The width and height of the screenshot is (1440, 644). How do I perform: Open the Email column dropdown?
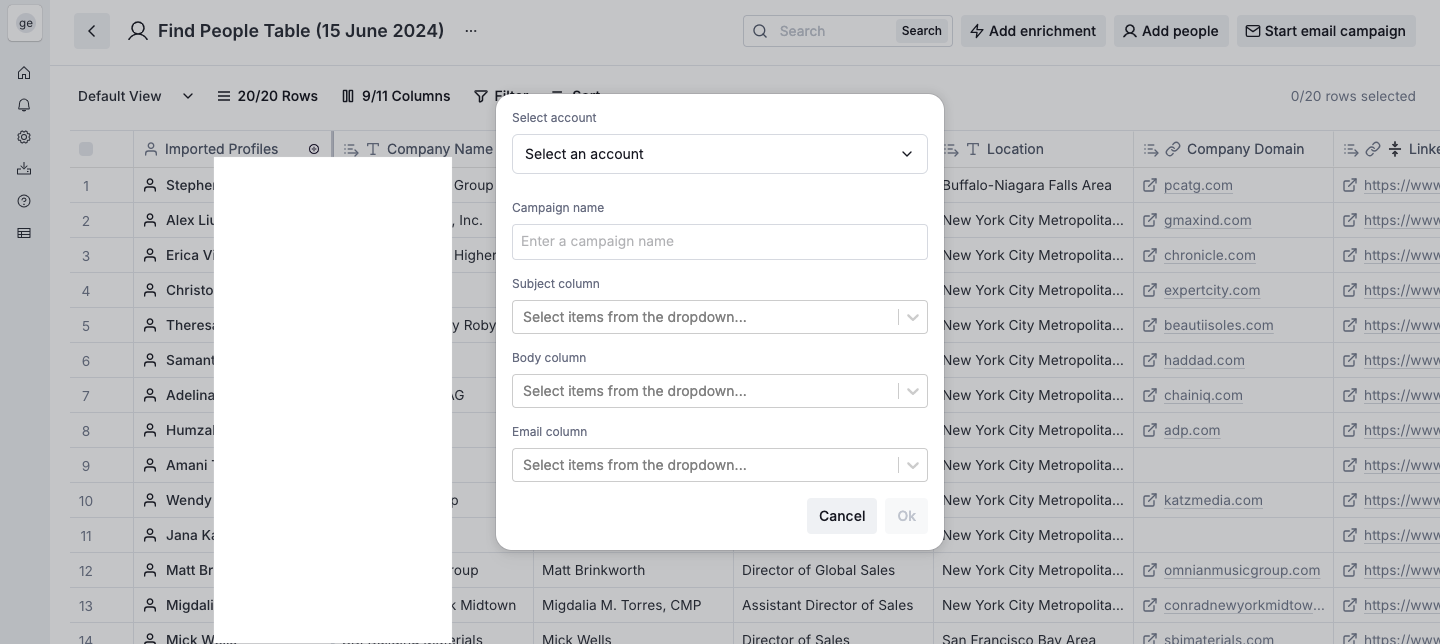pos(720,465)
